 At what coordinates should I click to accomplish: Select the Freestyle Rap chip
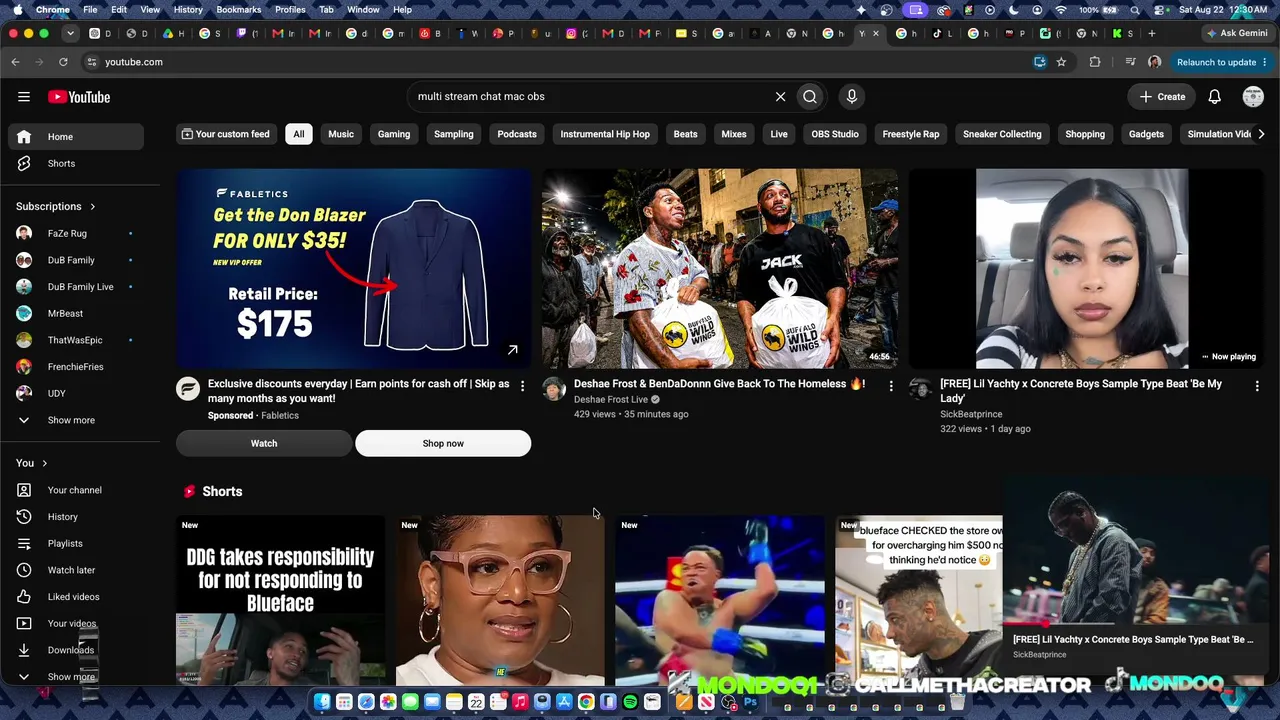[911, 134]
